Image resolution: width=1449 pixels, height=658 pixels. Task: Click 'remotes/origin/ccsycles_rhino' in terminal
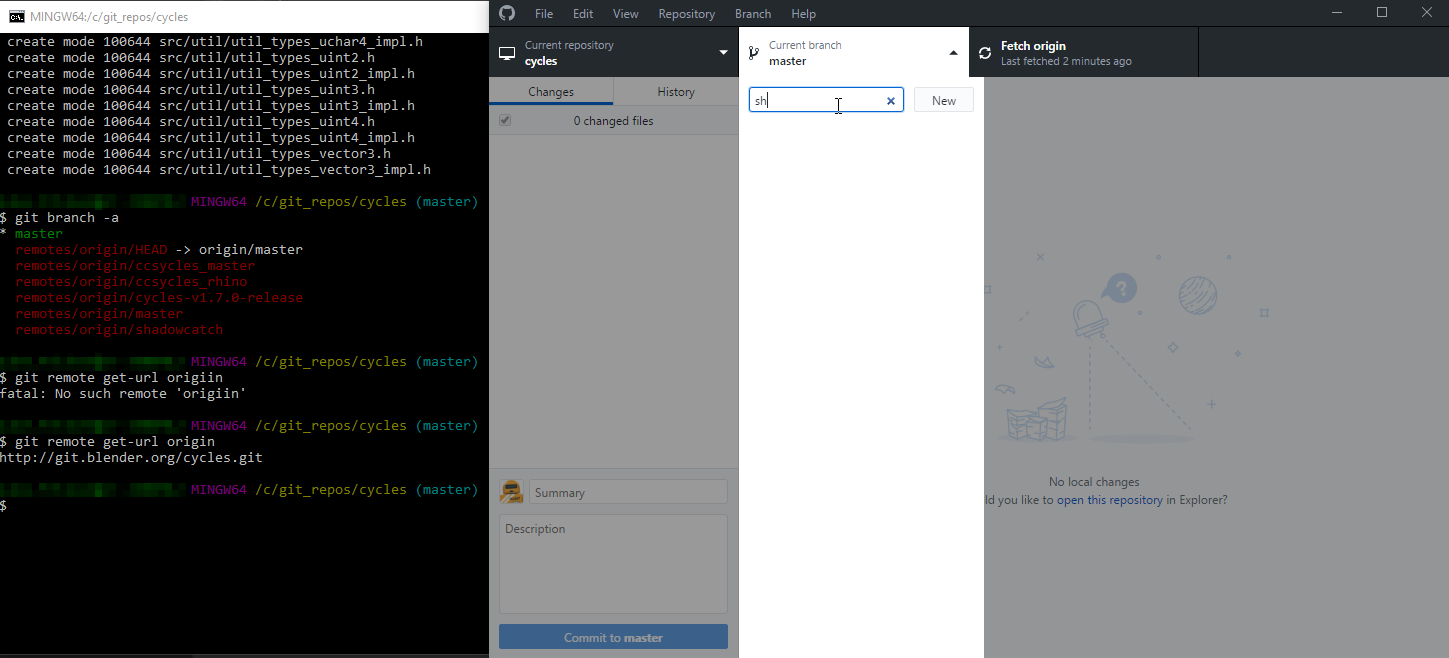pos(131,282)
